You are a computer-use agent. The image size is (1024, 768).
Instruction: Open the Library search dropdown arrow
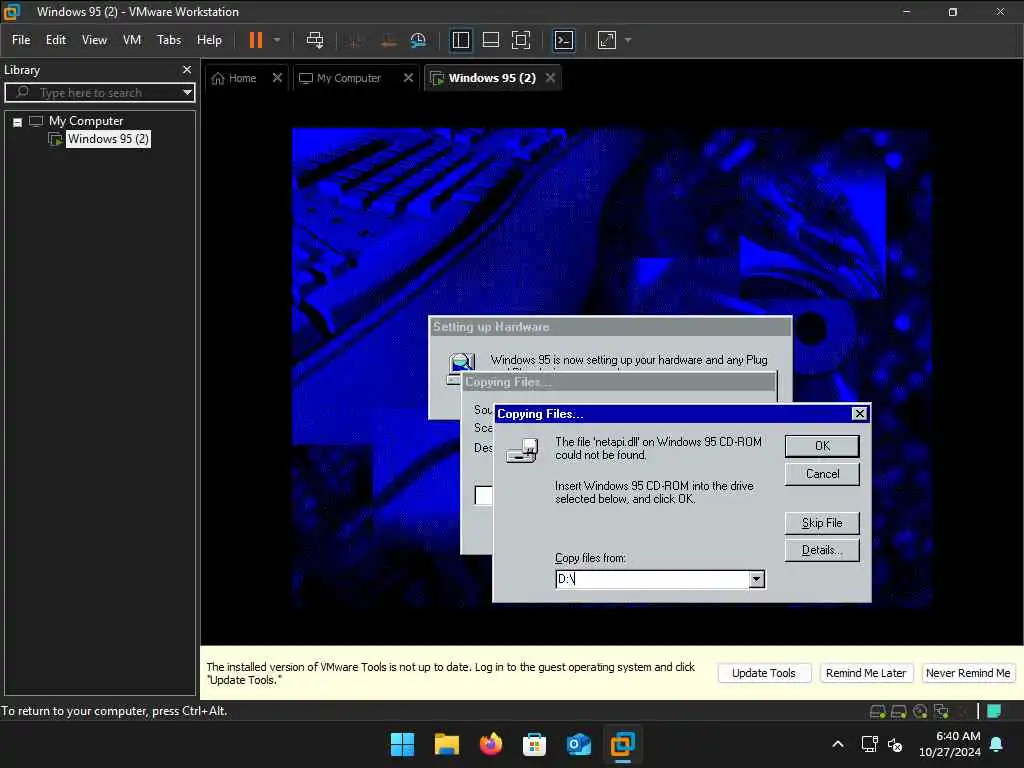click(x=187, y=93)
